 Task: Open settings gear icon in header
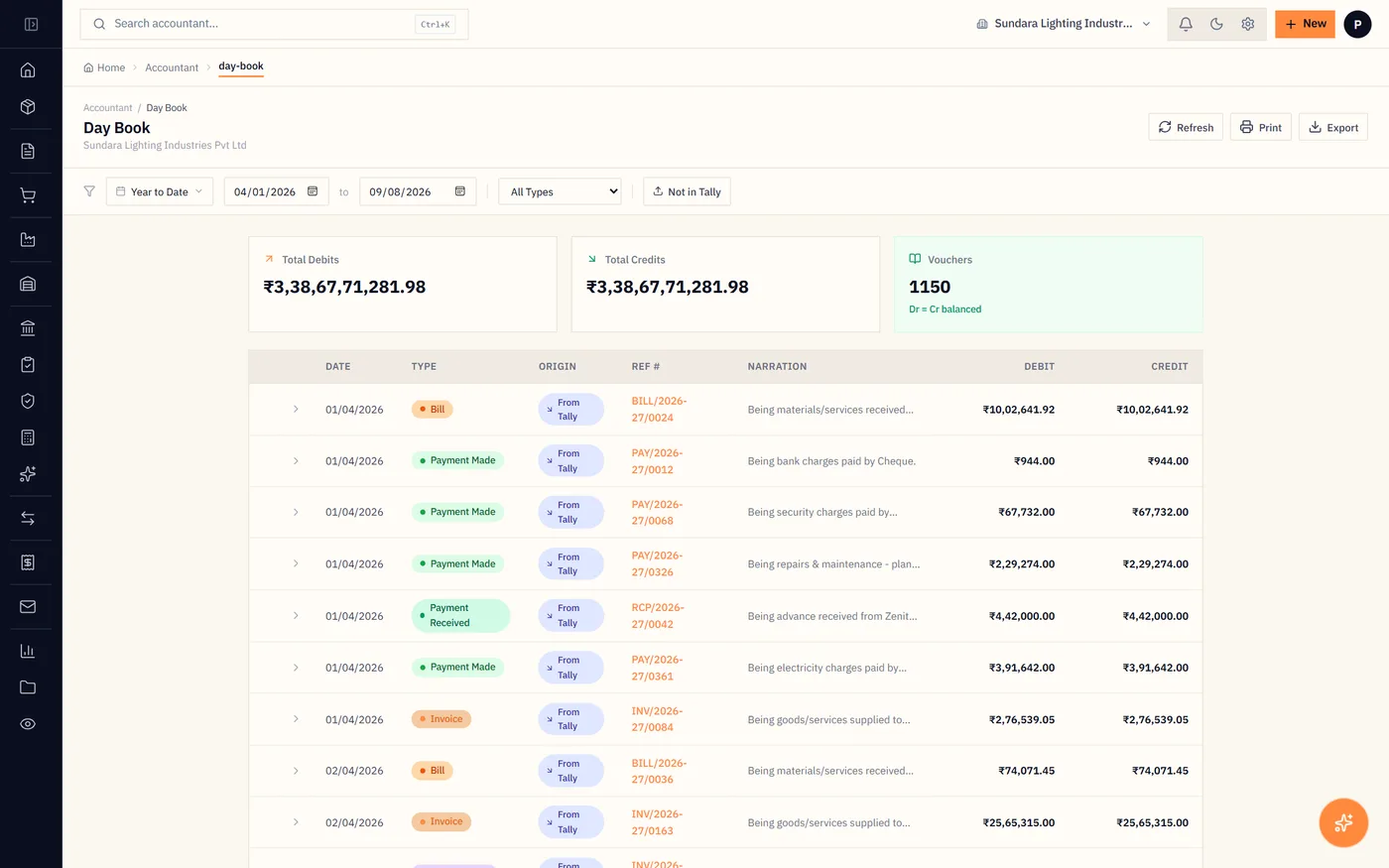(1248, 24)
